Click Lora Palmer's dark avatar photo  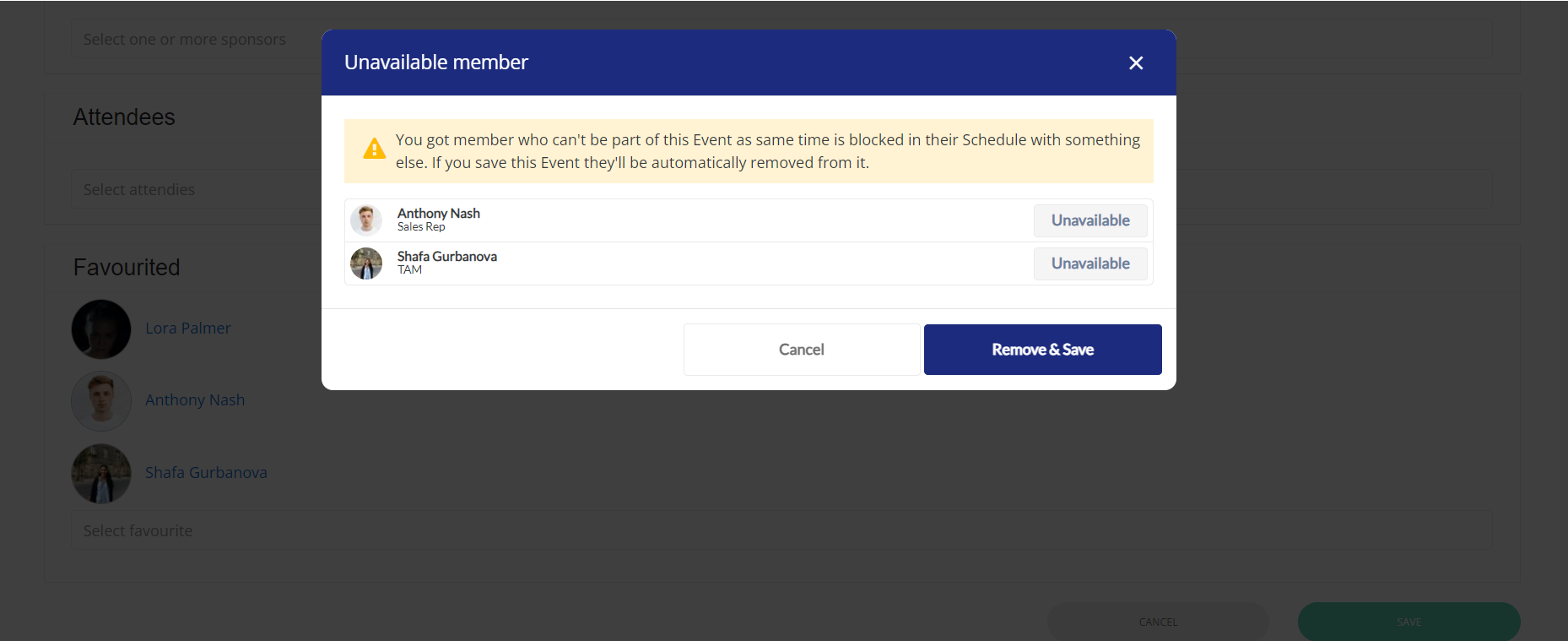pyautogui.click(x=101, y=329)
